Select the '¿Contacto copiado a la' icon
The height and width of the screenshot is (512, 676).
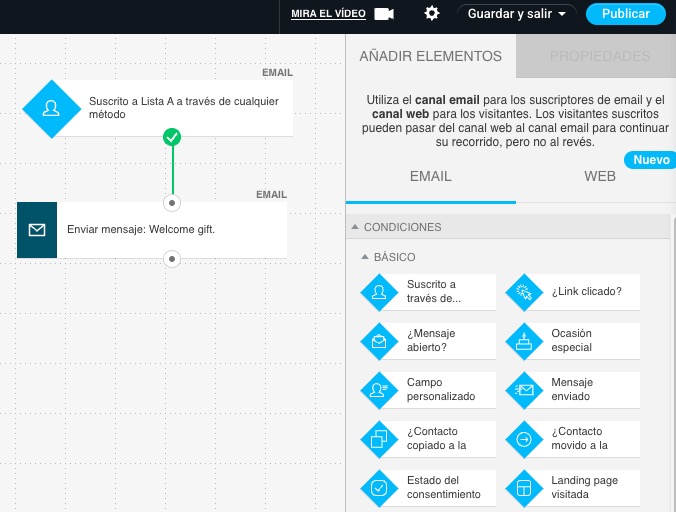click(x=379, y=439)
